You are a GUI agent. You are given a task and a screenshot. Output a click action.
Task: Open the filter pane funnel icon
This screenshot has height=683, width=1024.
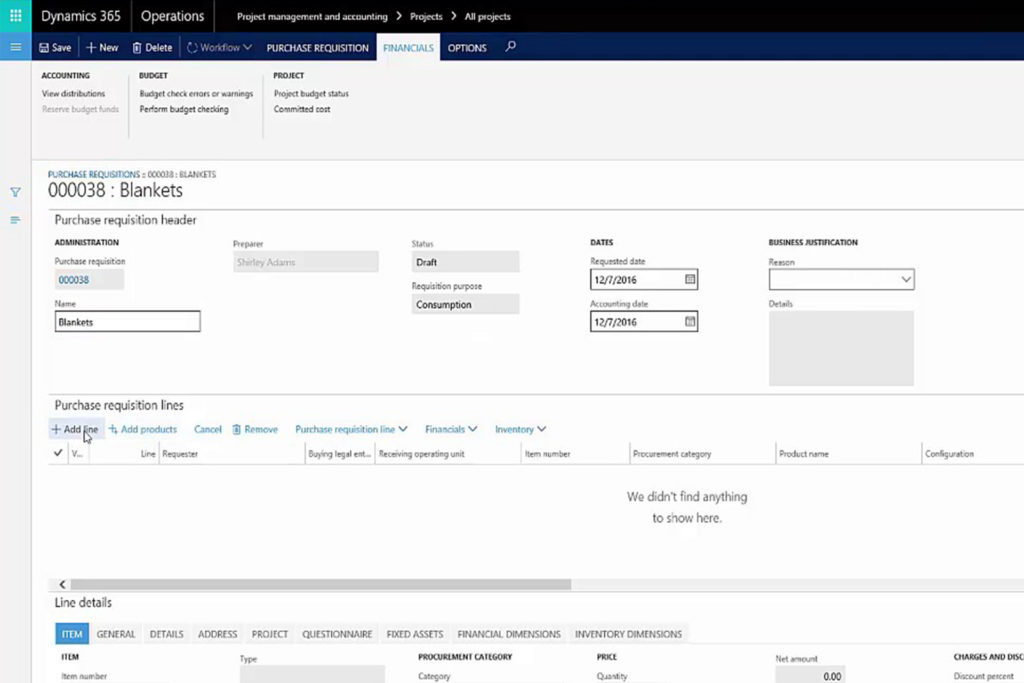16,192
